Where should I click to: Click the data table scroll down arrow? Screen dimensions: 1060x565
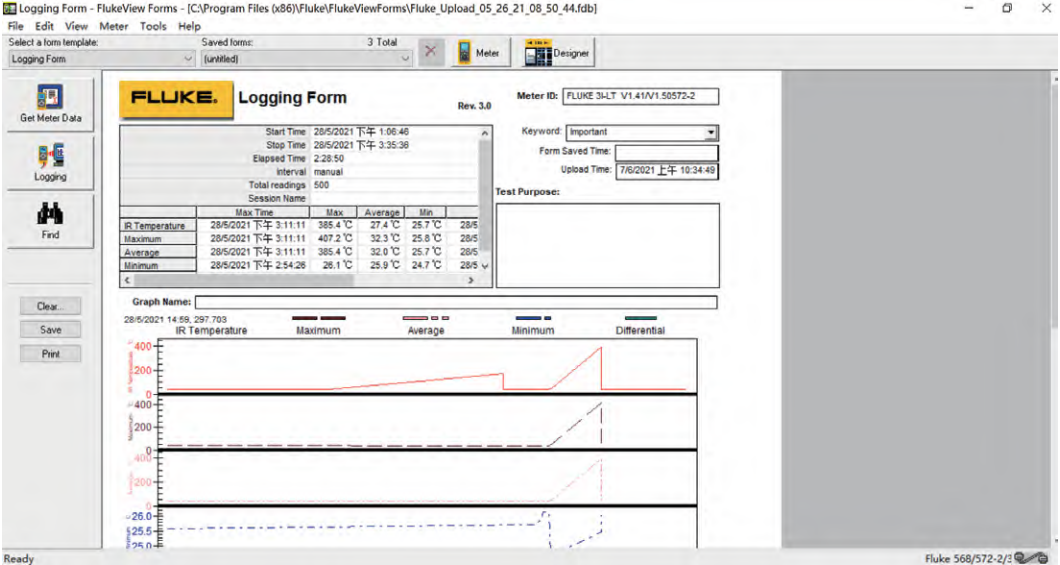[x=484, y=266]
